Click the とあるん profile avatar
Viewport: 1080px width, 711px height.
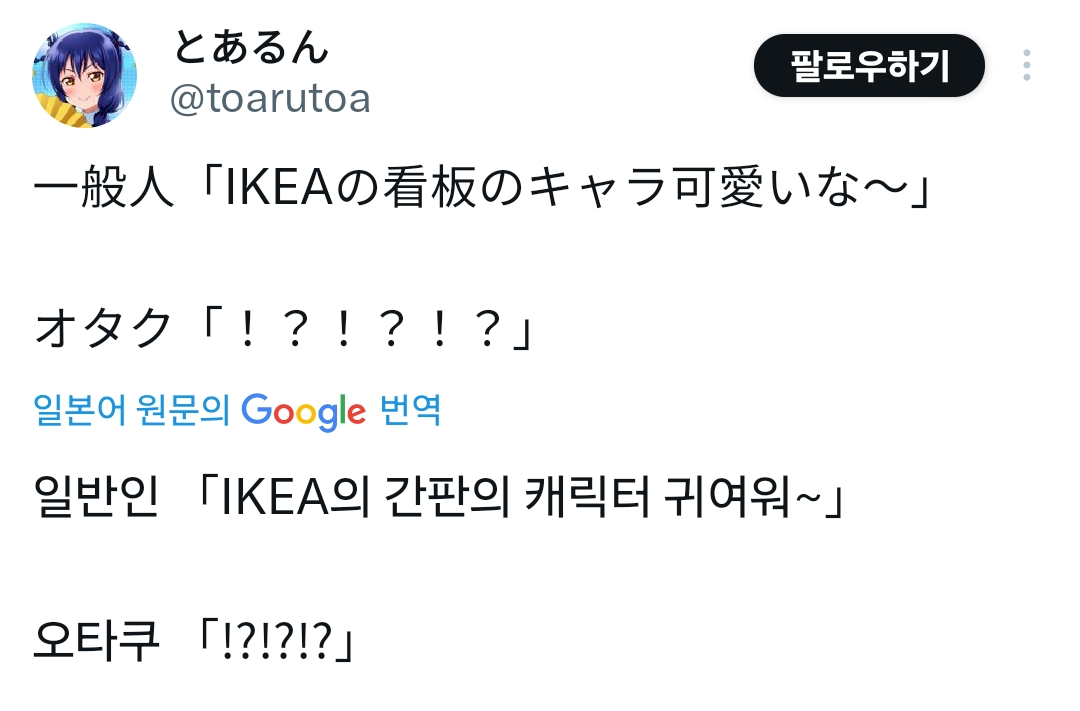(84, 76)
